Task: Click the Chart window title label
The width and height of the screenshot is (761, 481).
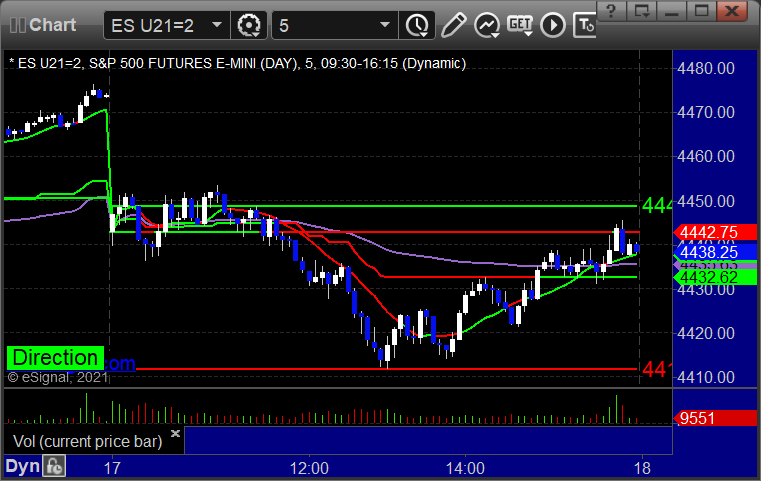Action: (x=52, y=25)
